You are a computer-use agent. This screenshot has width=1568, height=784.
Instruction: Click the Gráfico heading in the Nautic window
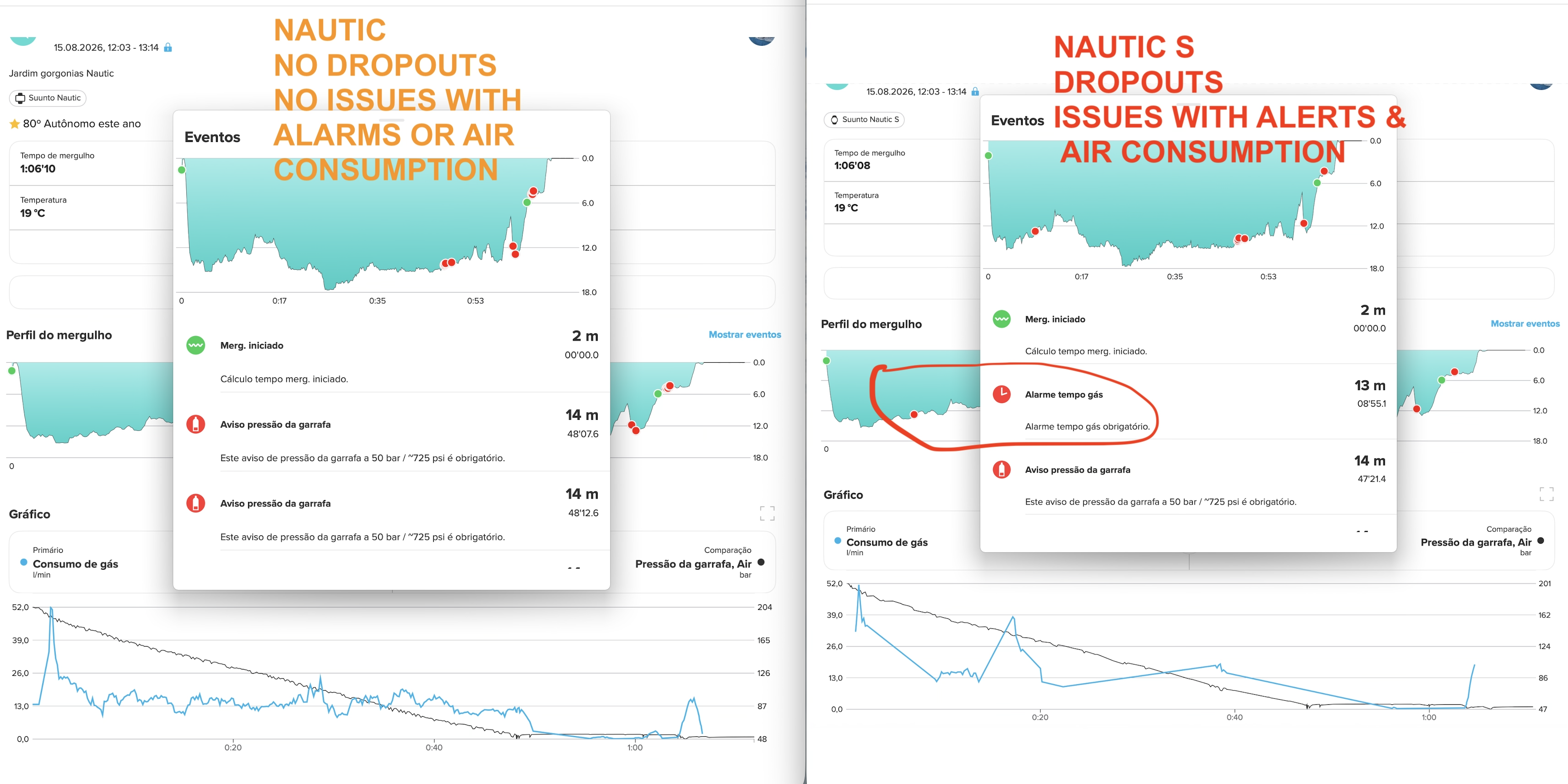pos(29,514)
